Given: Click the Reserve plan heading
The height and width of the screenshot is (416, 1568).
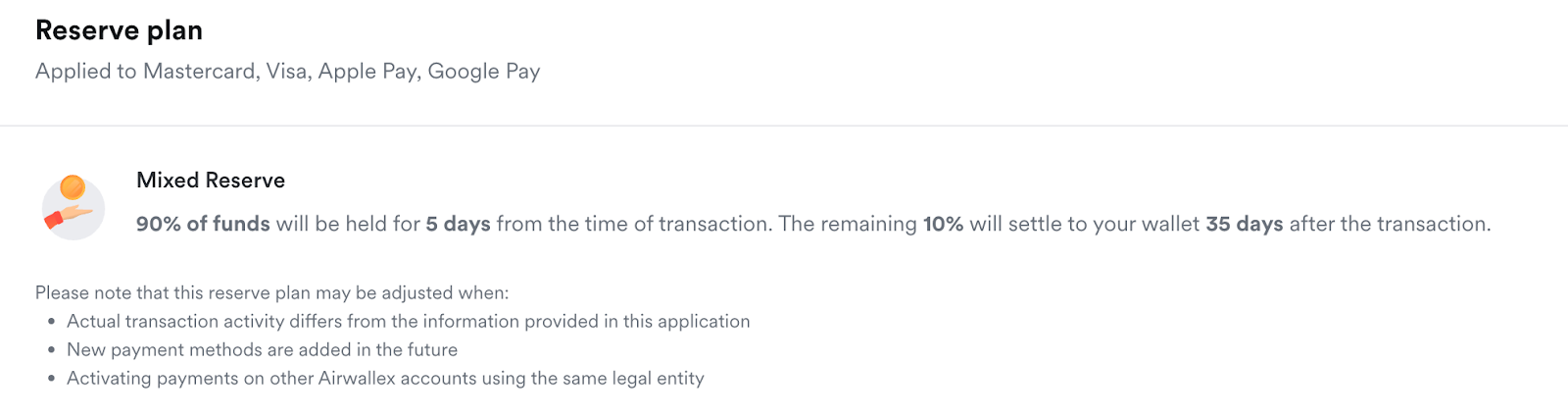Looking at the screenshot, I should 119,30.
